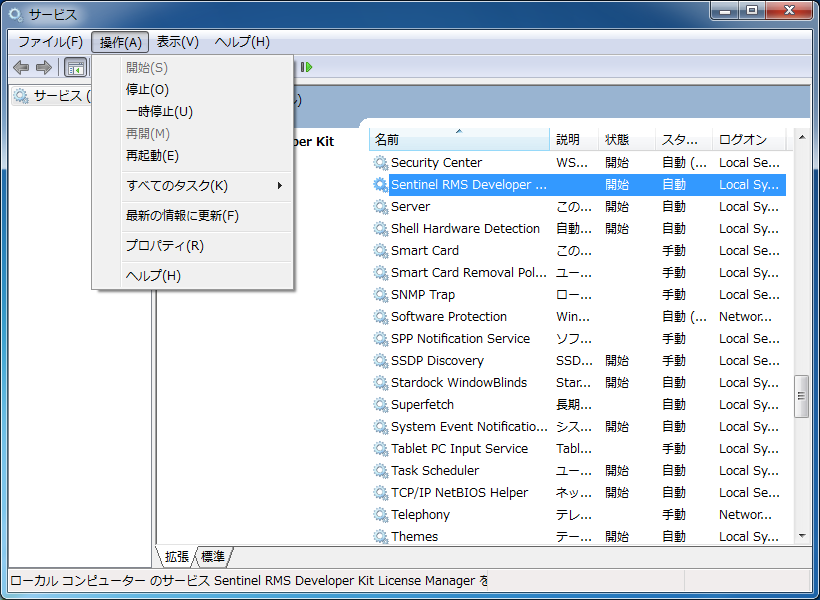Sort by the スタ... startup type column header

(684, 140)
